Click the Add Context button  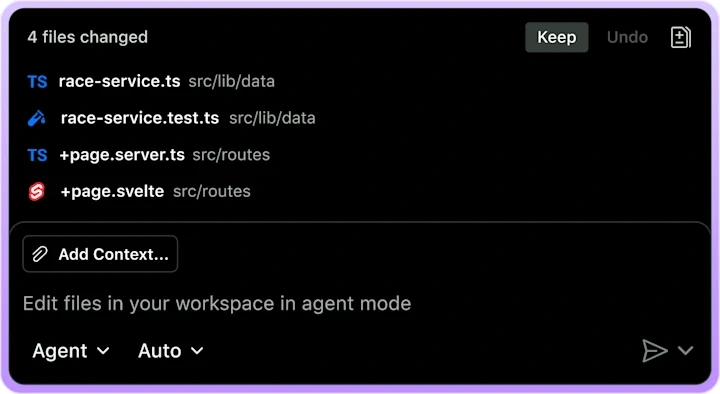pos(100,254)
